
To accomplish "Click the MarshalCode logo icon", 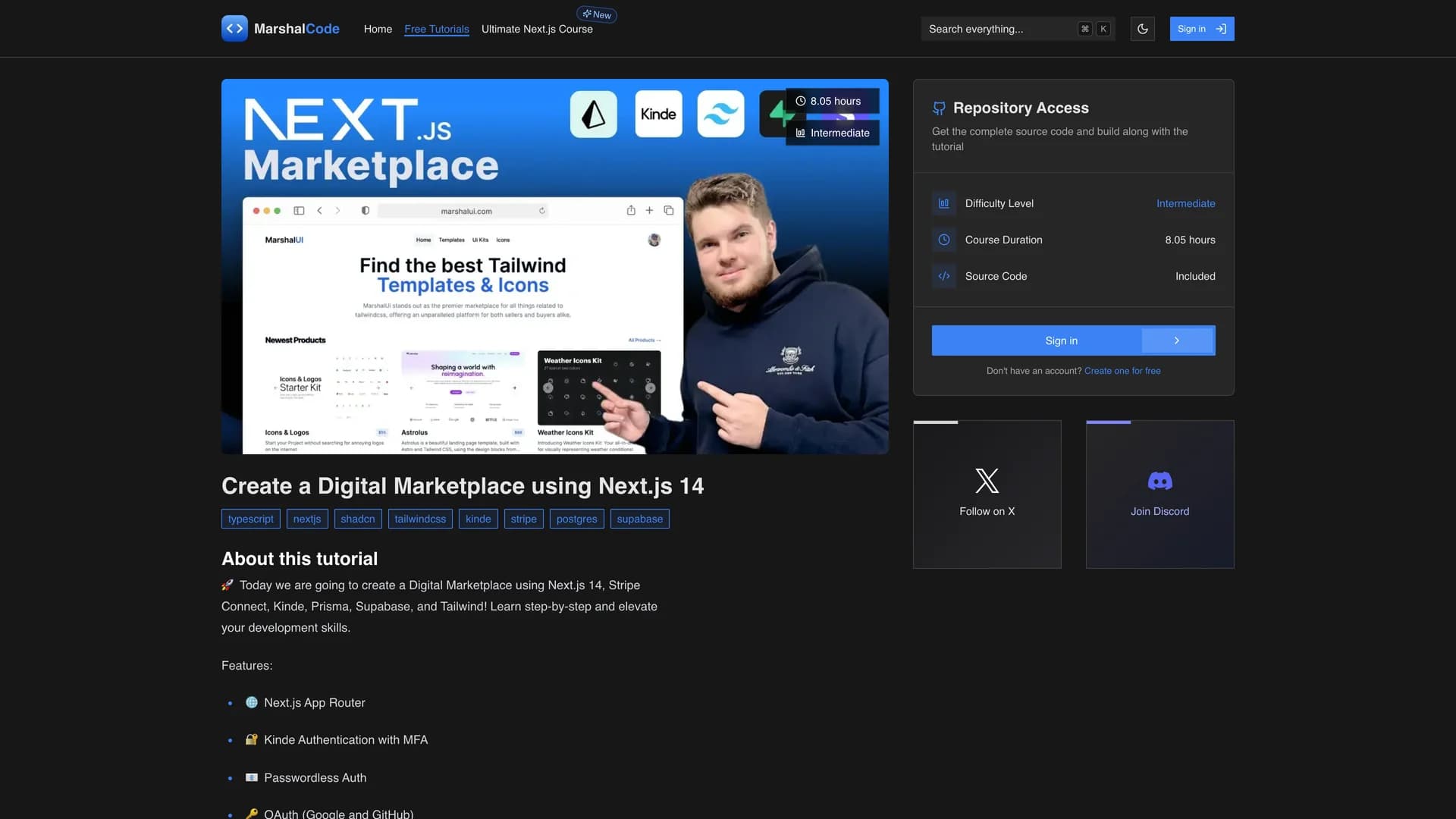I will [234, 29].
